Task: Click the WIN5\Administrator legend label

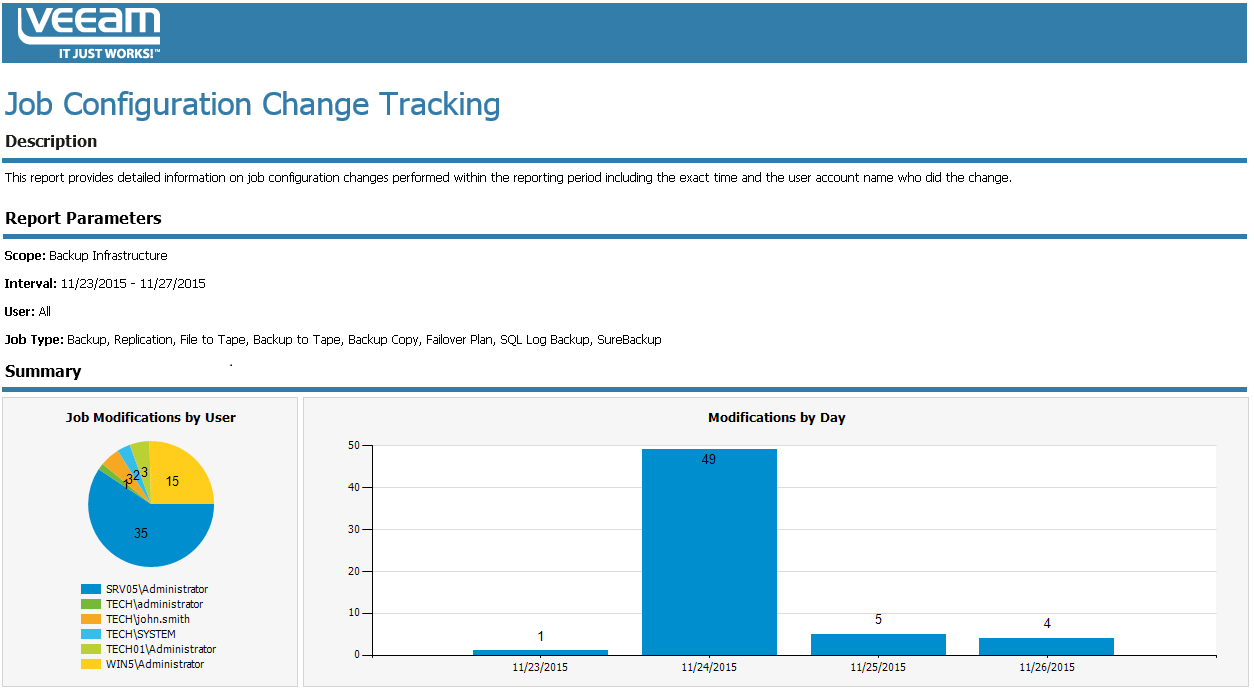Action: [155, 664]
